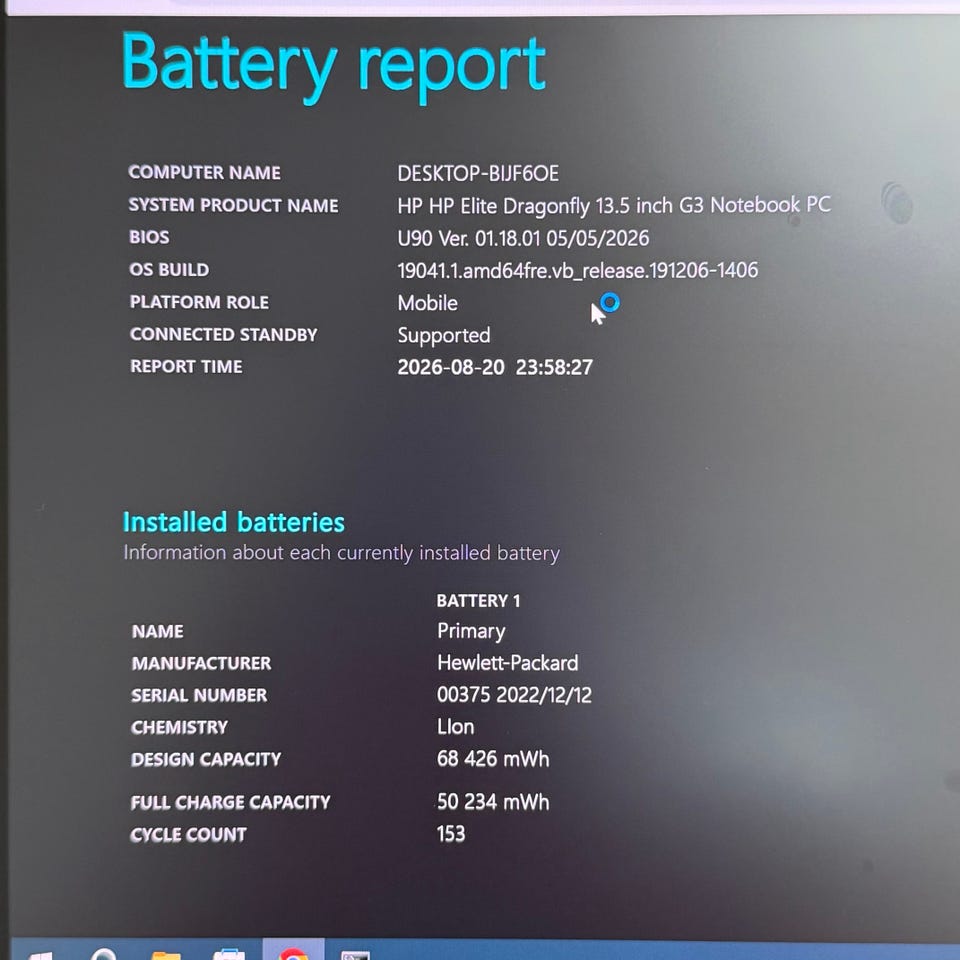Select 'HP HP Elite Dragonfly 13.5 inch G3' value

click(613, 205)
